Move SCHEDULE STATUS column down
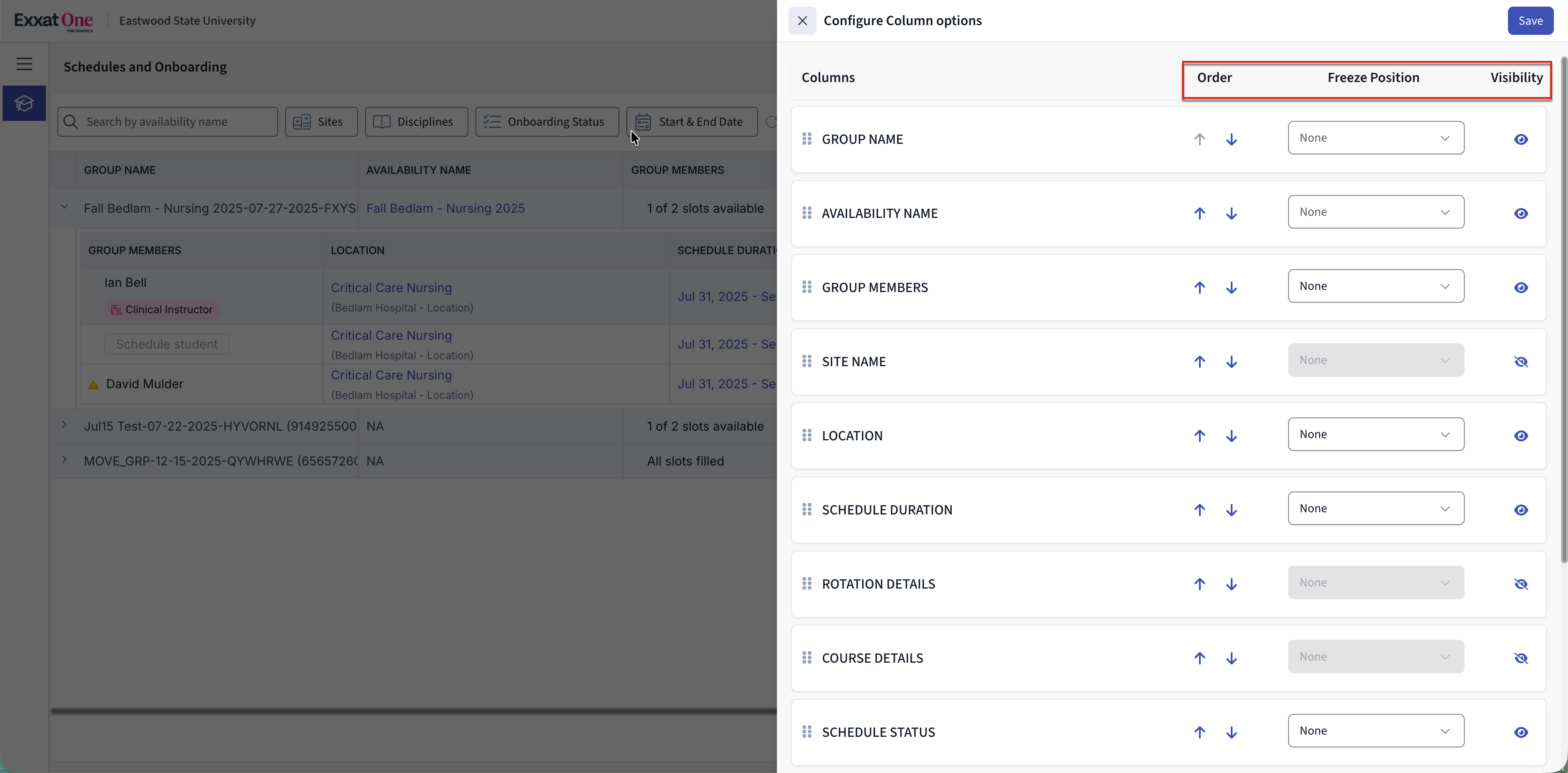This screenshot has height=773, width=1568. click(x=1231, y=732)
